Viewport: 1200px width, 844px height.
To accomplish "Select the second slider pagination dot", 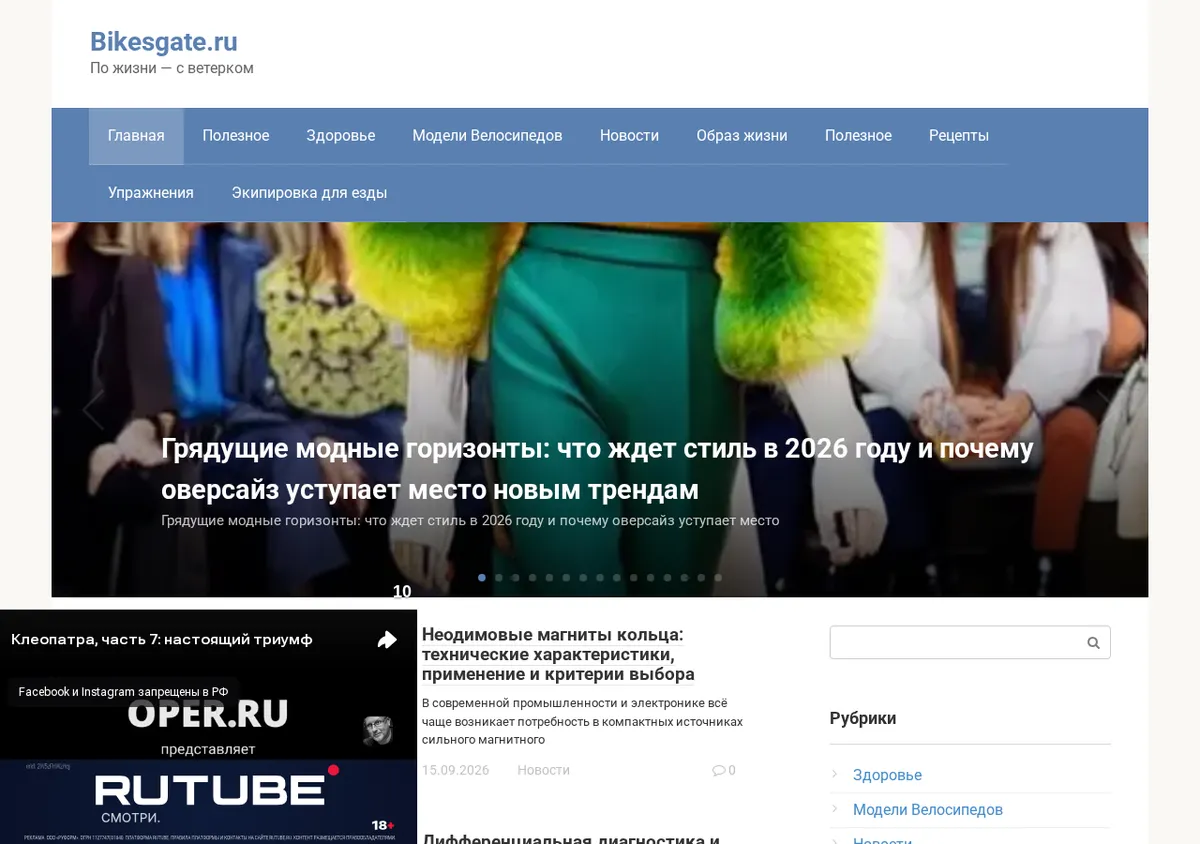I will click(x=499, y=577).
